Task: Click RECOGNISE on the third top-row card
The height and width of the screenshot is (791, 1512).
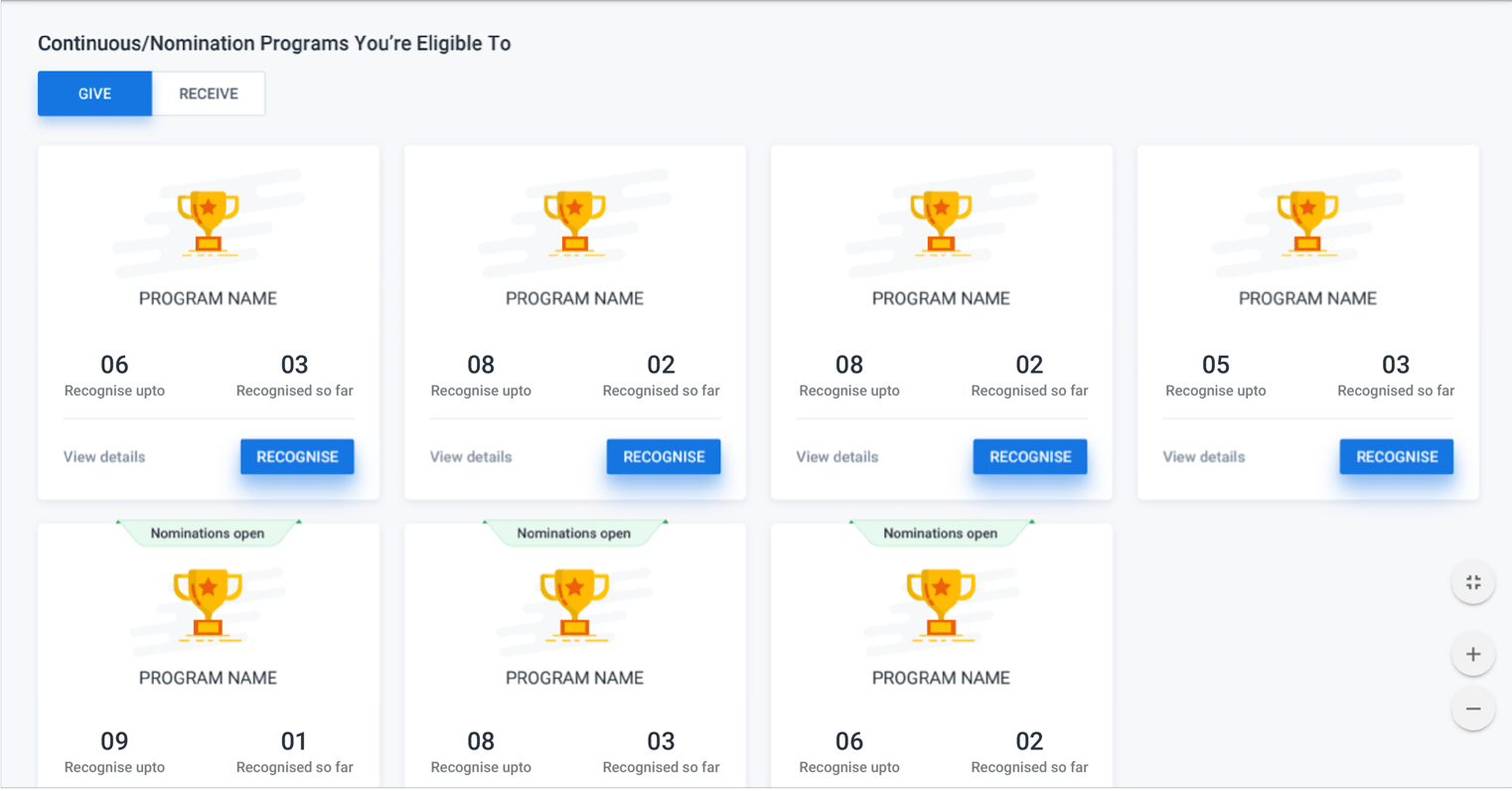Action: coord(1030,456)
